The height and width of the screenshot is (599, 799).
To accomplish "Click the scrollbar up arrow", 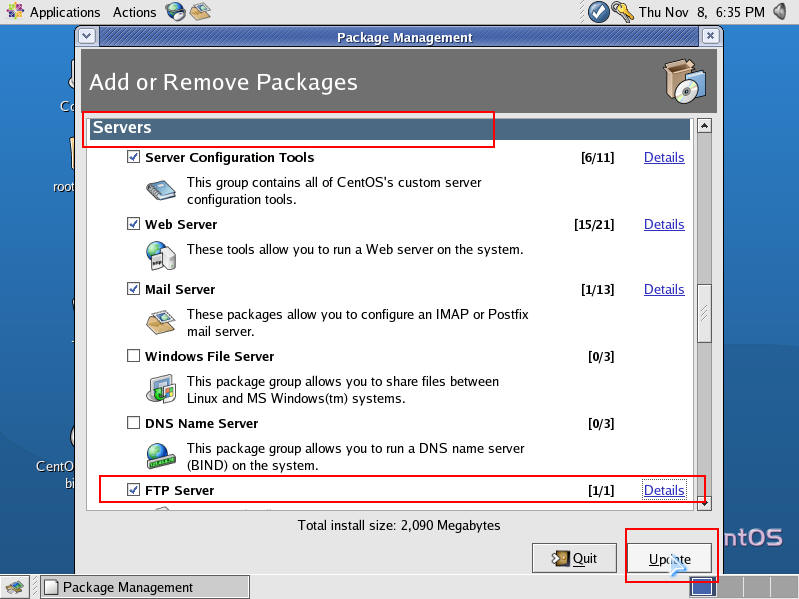I will tap(704, 125).
